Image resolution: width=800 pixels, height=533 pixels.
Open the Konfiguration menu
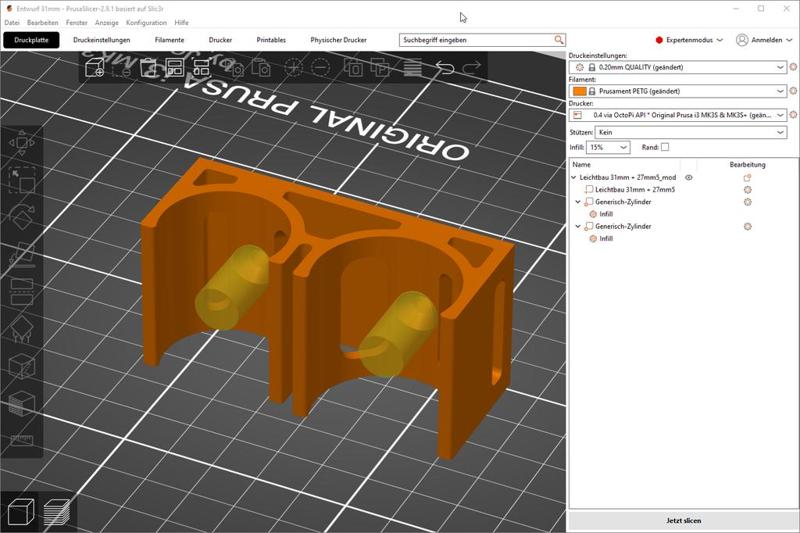click(x=146, y=22)
